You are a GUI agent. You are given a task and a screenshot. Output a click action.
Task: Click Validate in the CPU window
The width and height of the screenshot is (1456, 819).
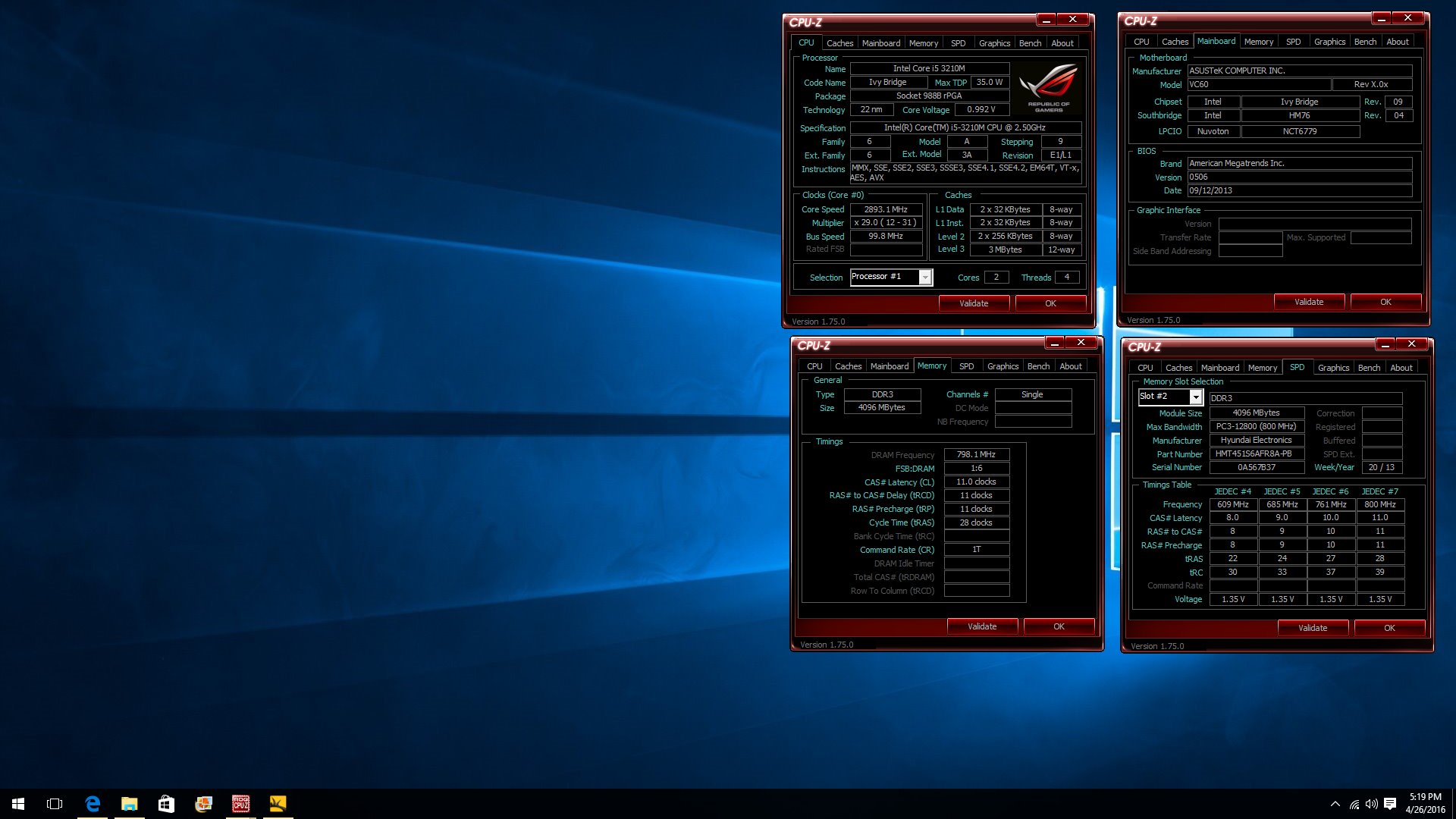coord(974,303)
